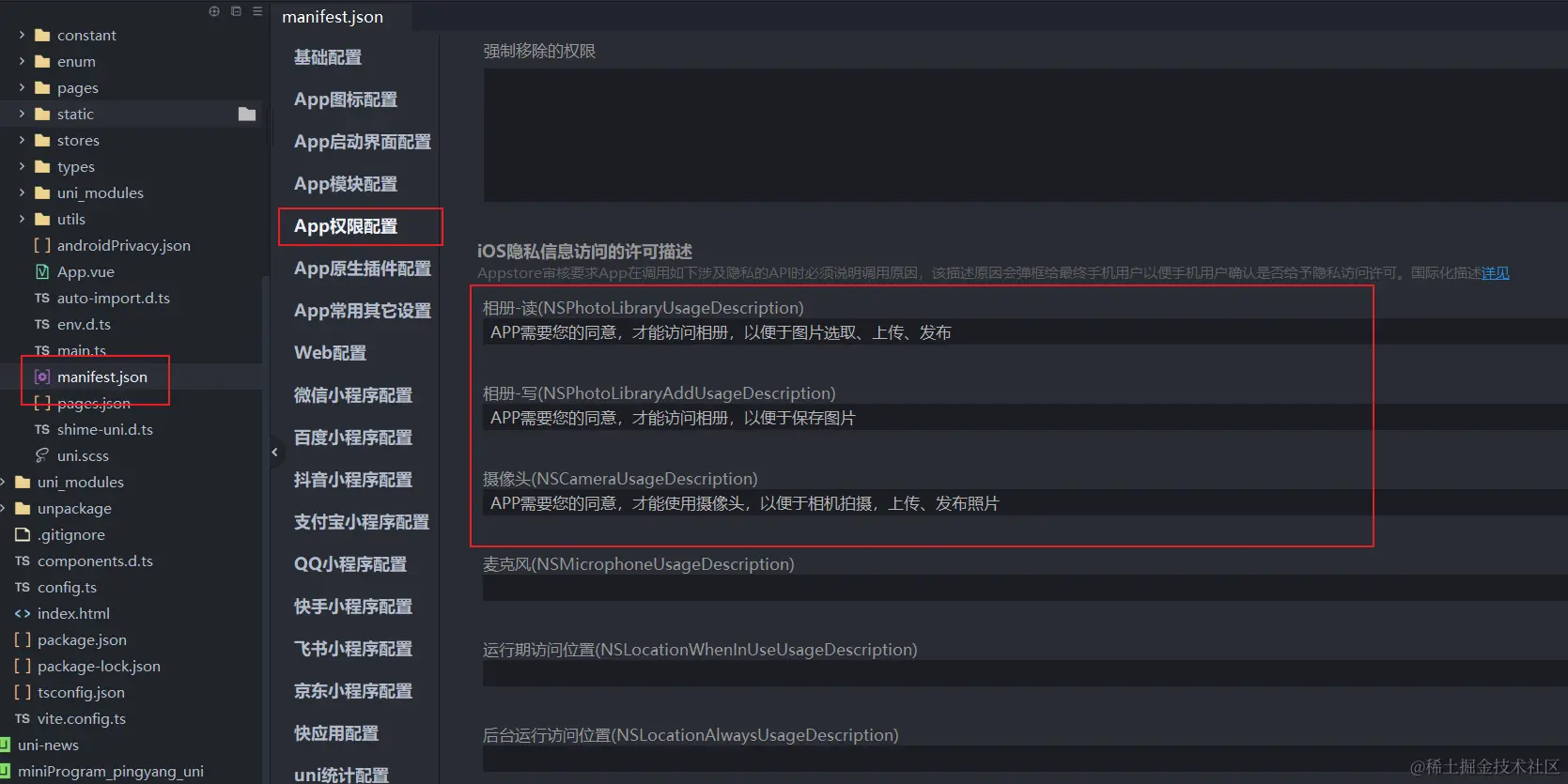Viewport: 1568px width, 784px height.
Task: Click the unpackage folder icon
Action: pyautogui.click(x=23, y=508)
